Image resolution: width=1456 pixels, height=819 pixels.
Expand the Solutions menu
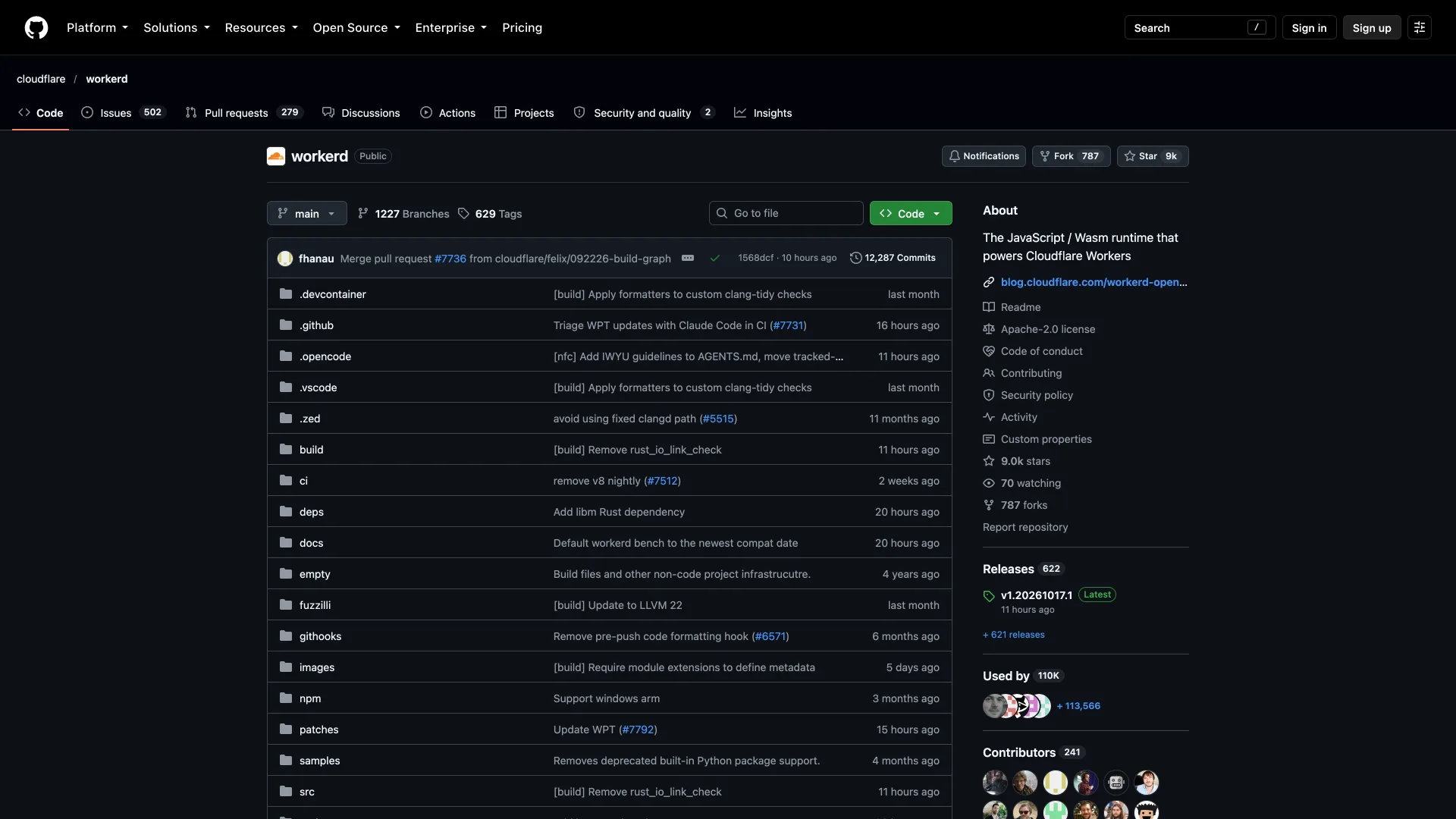177,28
